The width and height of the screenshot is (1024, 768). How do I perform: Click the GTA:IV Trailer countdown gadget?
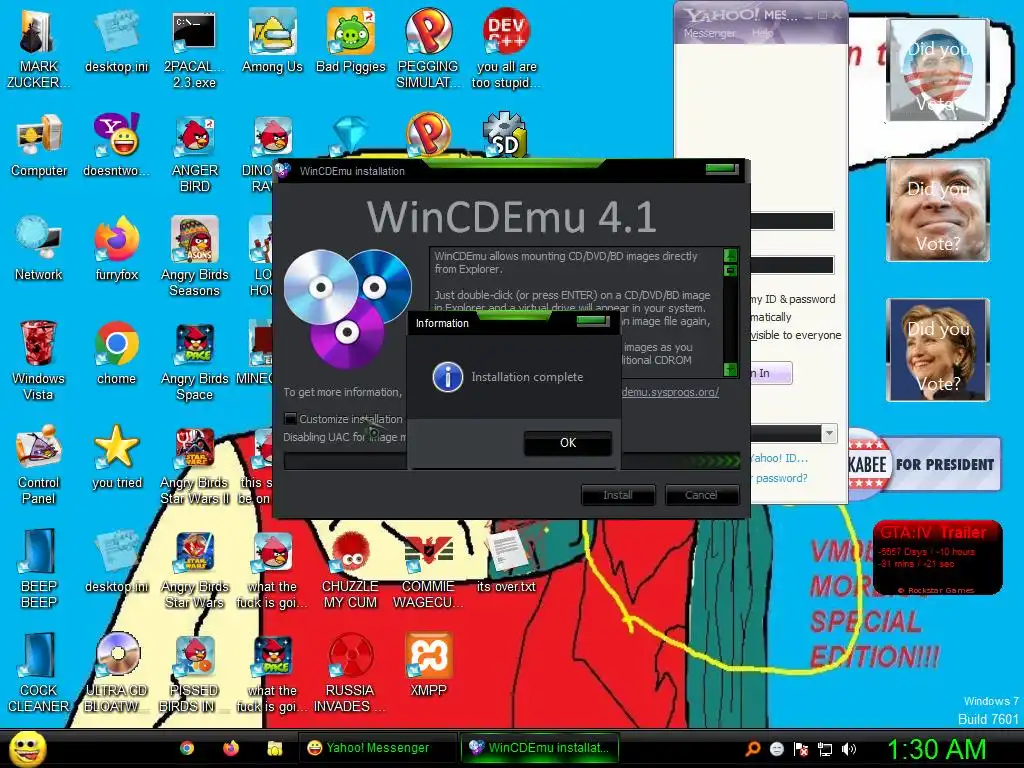(937, 557)
